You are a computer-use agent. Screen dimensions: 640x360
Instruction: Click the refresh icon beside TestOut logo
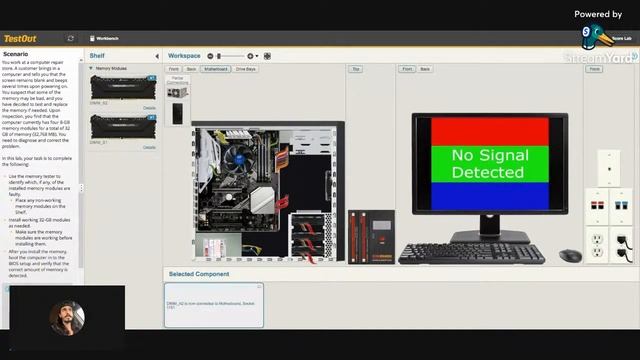[71, 38]
